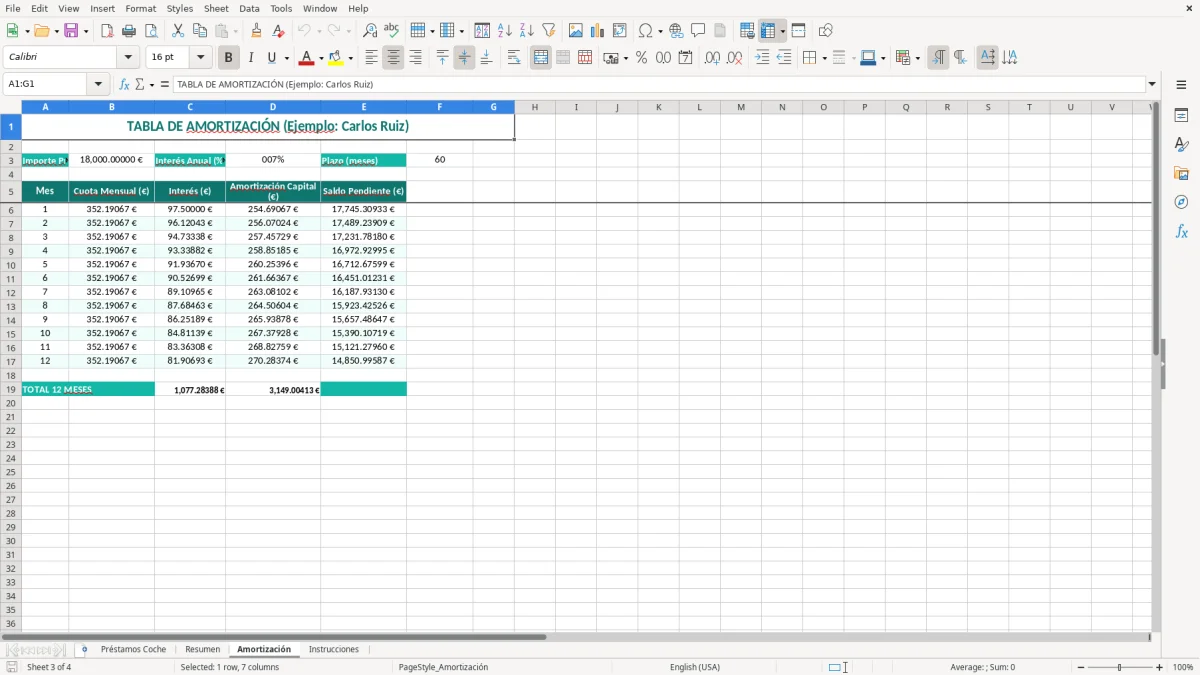Expand the Name Box dropdown

[98, 85]
